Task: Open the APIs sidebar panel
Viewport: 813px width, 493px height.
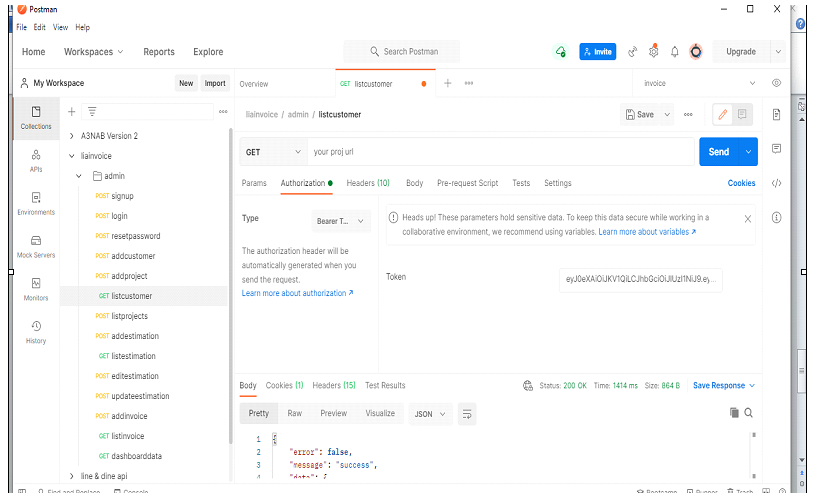Action: tap(36, 161)
